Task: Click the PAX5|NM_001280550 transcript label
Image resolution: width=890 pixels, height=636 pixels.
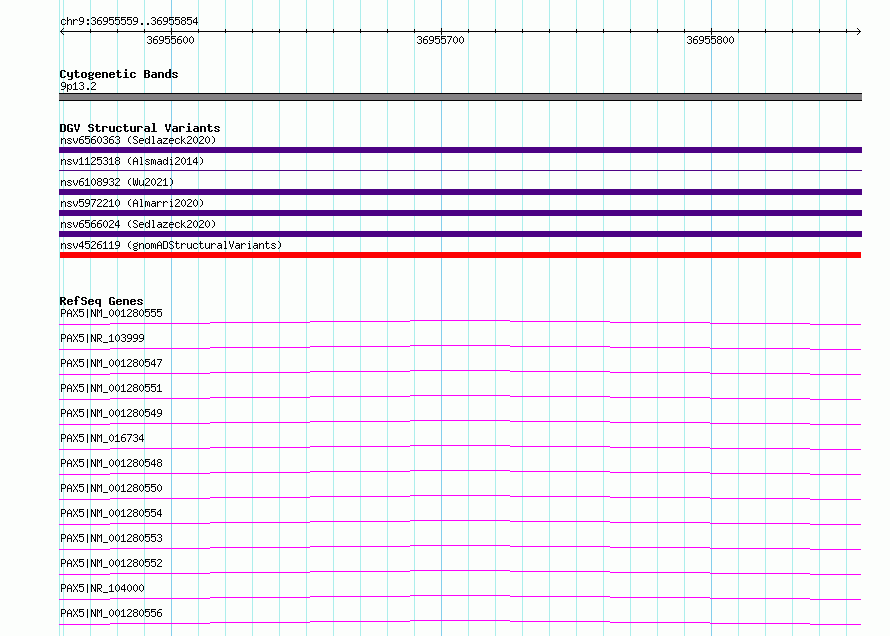Action: pyautogui.click(x=111, y=488)
